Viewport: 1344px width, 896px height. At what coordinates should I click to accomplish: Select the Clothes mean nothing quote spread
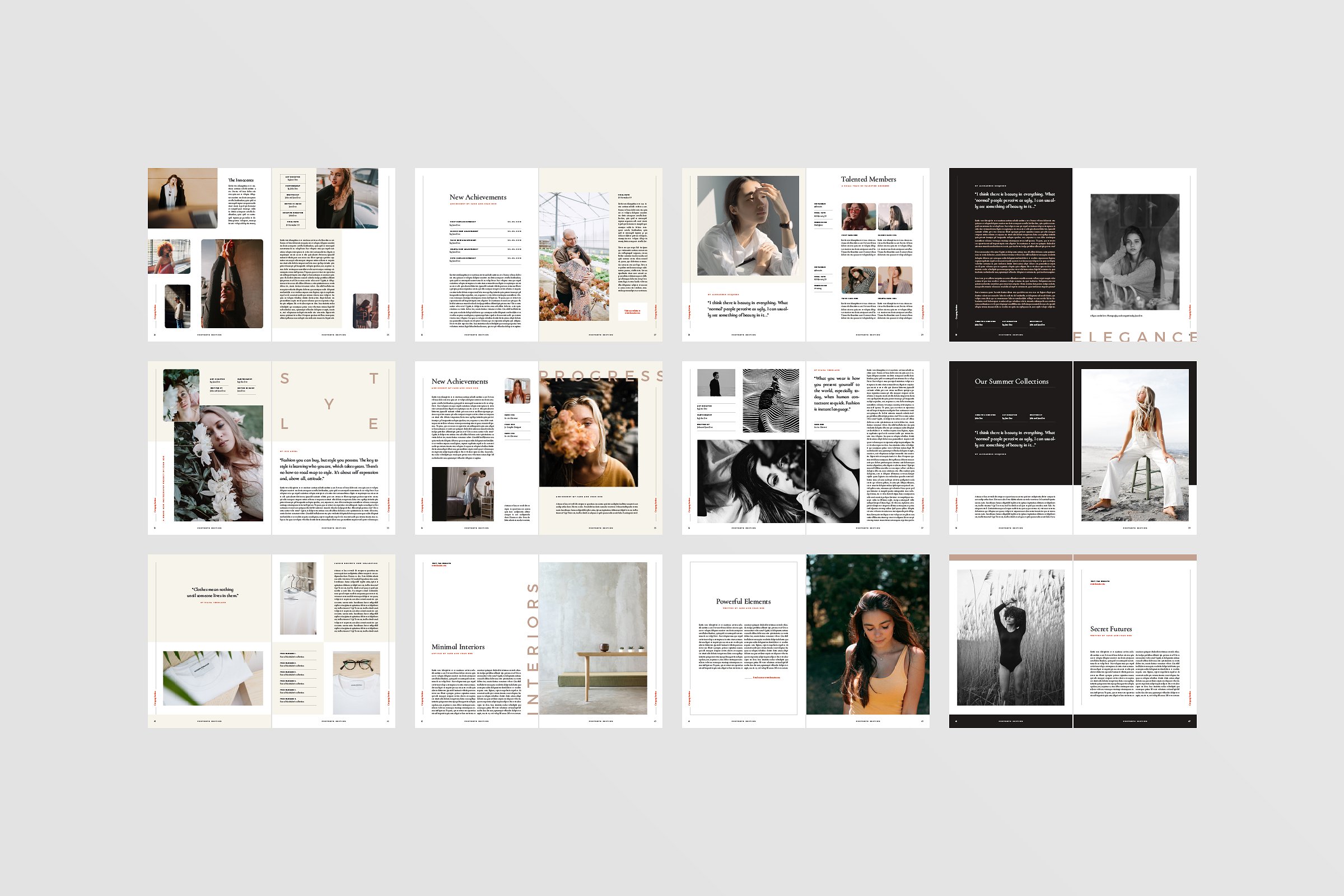coord(272,641)
